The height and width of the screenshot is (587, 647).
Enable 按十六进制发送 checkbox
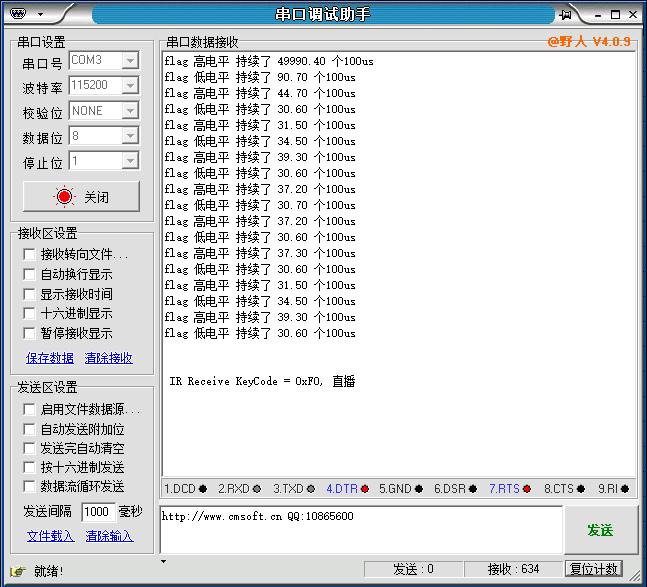29,467
